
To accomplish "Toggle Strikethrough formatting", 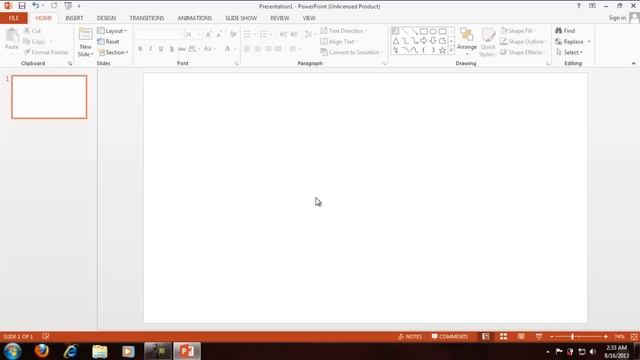I will [182, 49].
